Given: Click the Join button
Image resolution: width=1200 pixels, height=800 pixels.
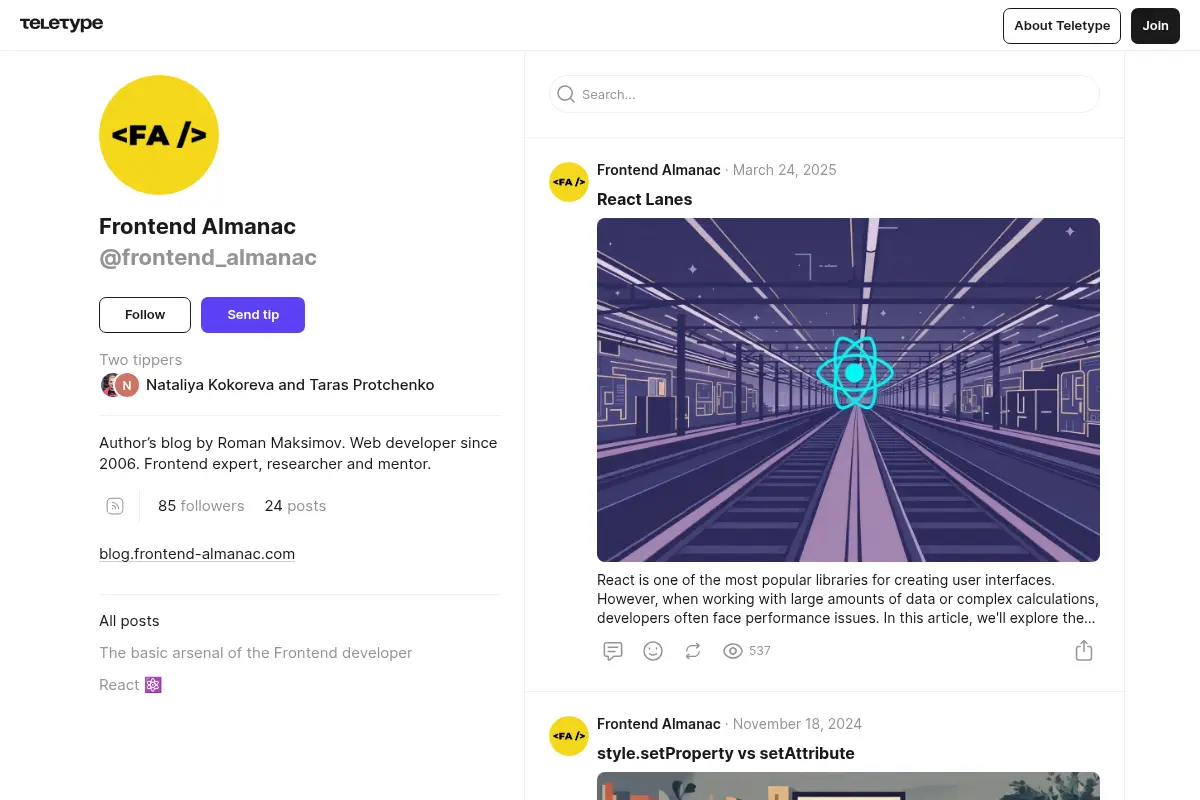Looking at the screenshot, I should point(1156,26).
